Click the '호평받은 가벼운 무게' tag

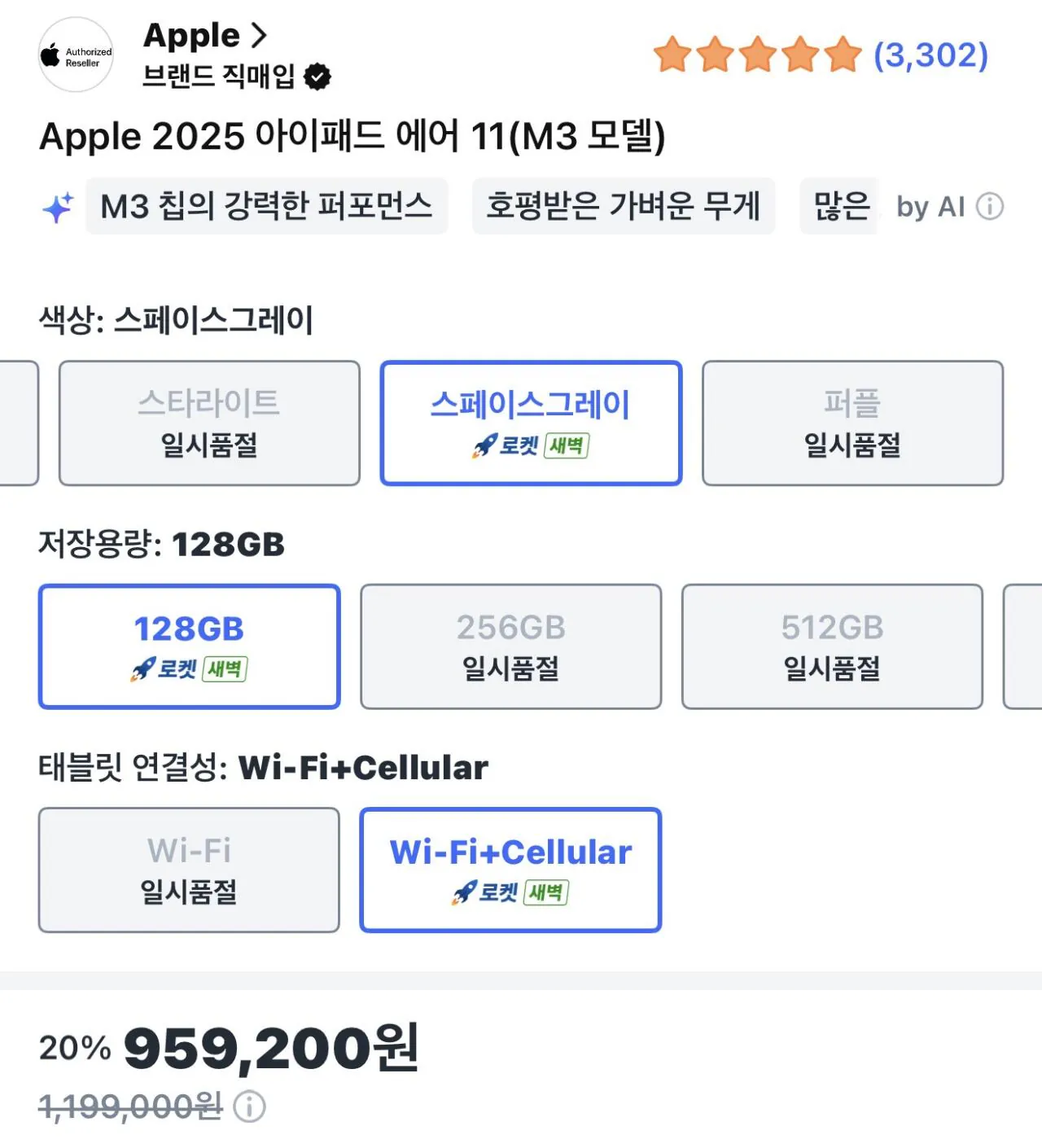(624, 207)
